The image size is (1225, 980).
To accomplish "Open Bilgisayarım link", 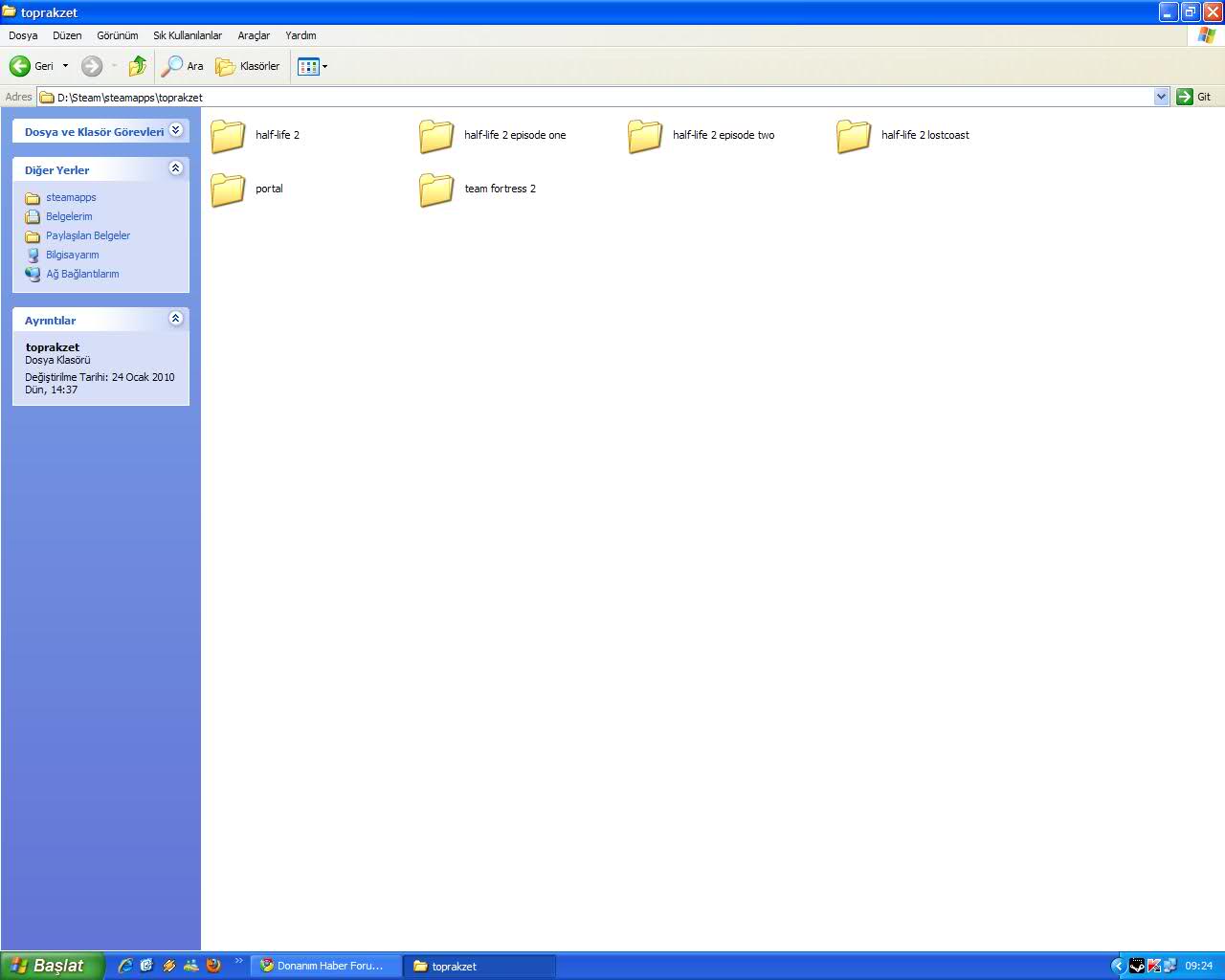I will (x=73, y=255).
